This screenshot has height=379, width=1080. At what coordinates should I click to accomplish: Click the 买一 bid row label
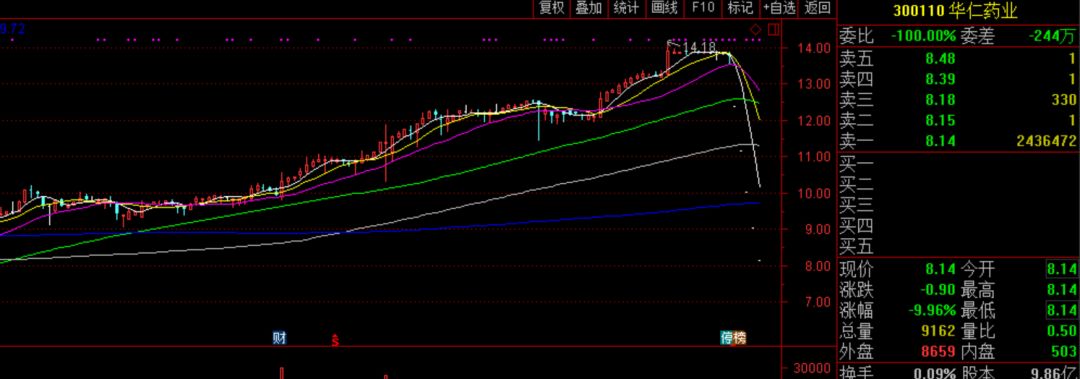point(855,164)
